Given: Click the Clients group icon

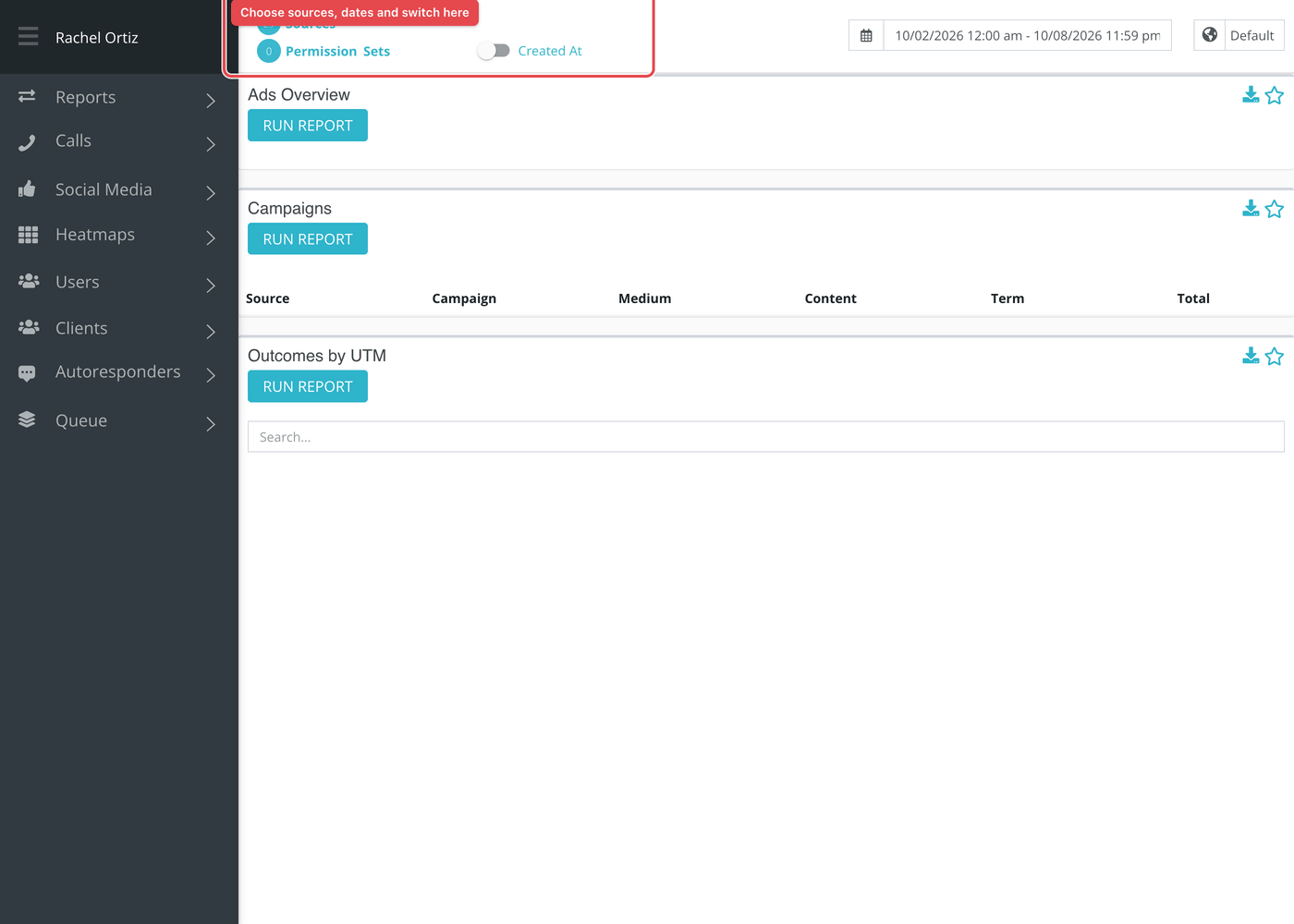Looking at the screenshot, I should click(29, 326).
